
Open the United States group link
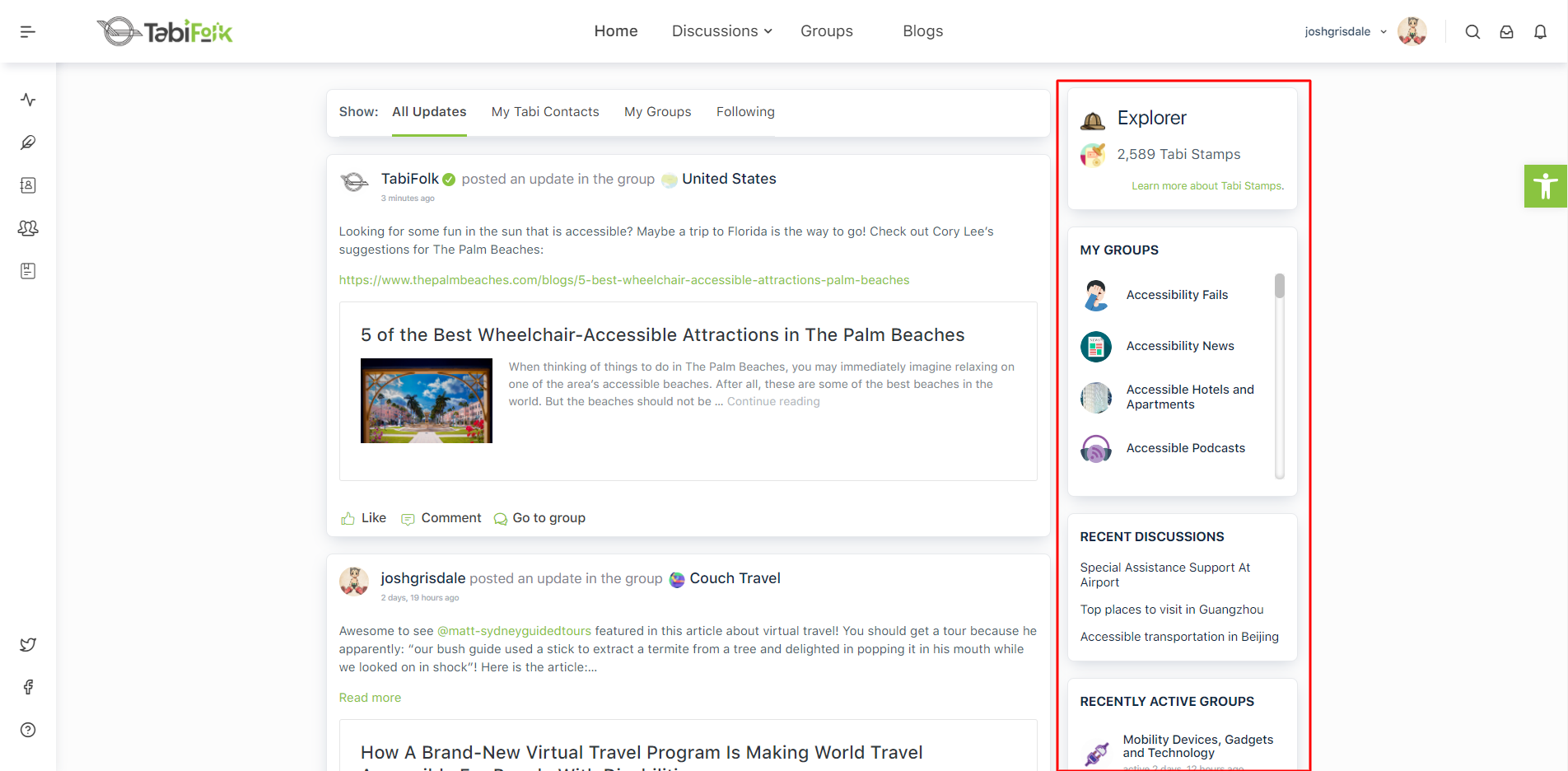(729, 179)
